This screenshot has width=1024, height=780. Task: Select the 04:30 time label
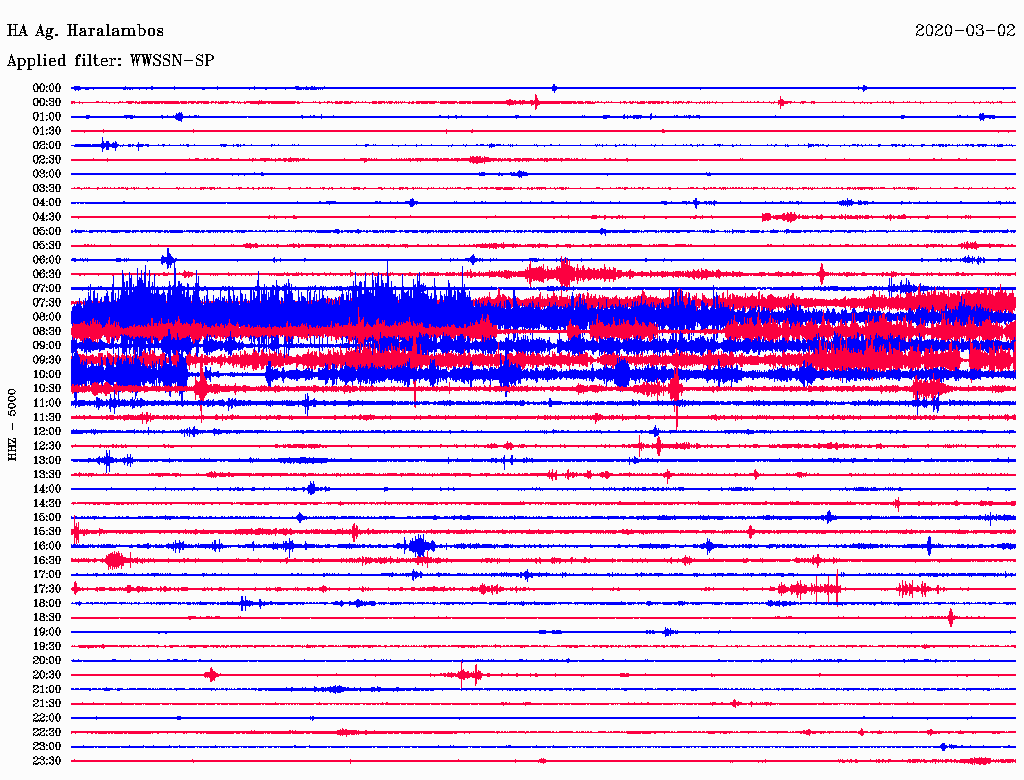click(x=47, y=217)
